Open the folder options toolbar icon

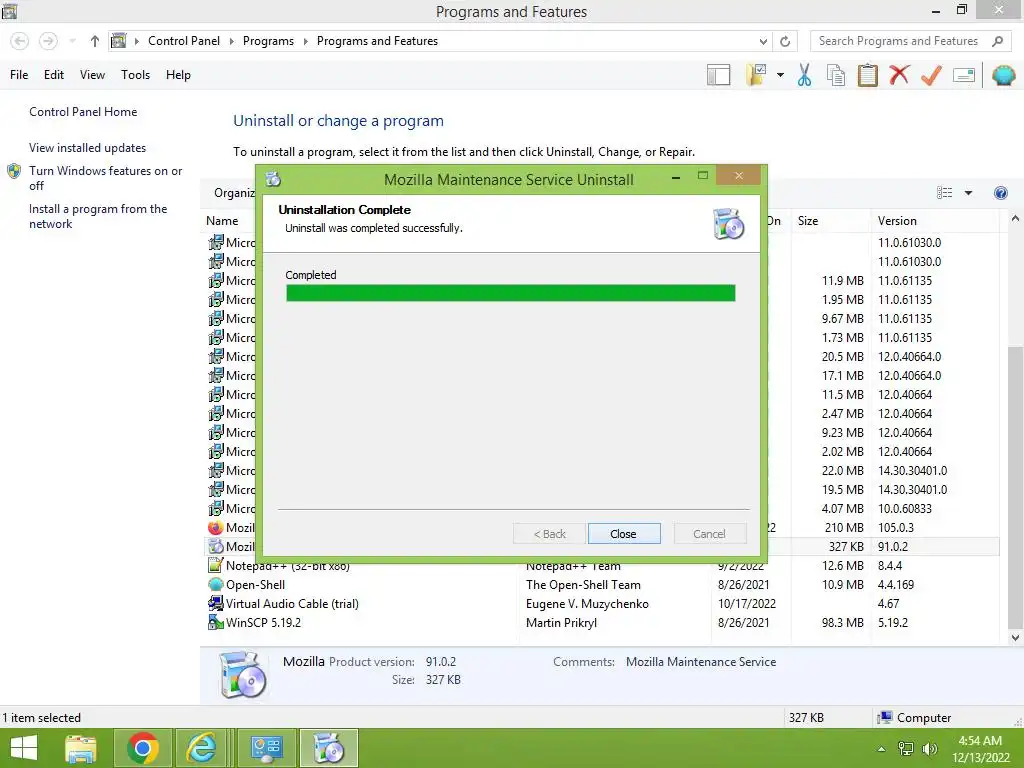[756, 75]
